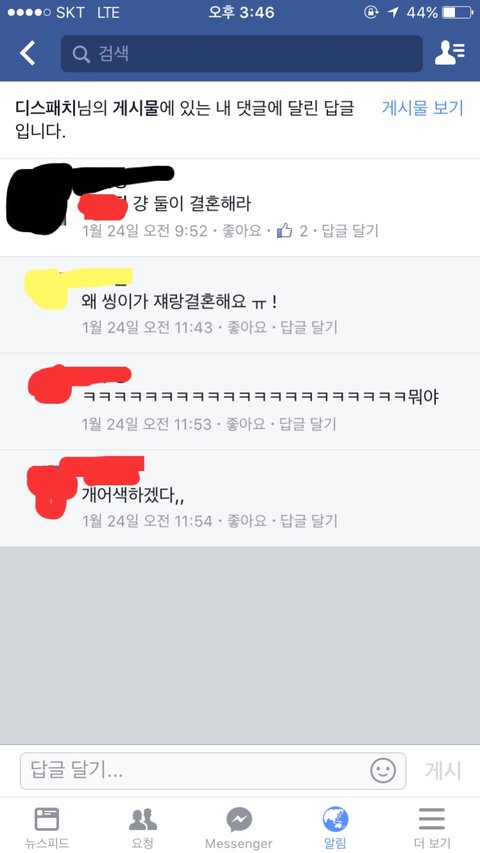
Task: Click the location arrow in status bar
Action: pyautogui.click(x=392, y=13)
